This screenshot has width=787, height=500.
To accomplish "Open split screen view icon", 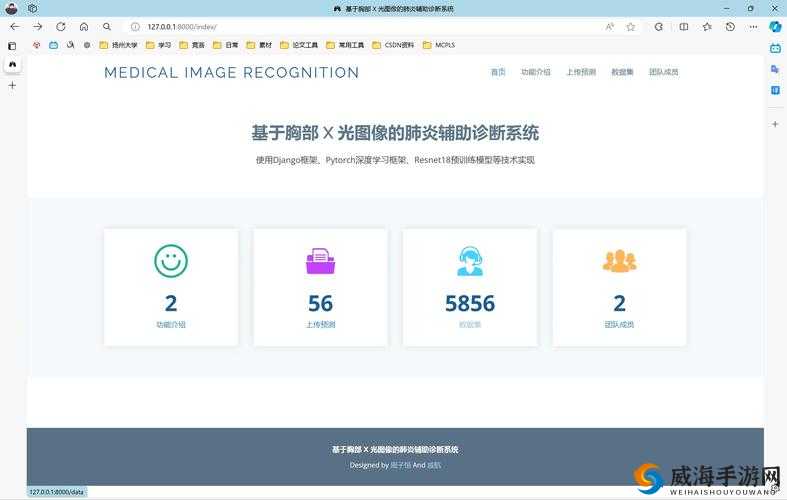I will pos(684,27).
